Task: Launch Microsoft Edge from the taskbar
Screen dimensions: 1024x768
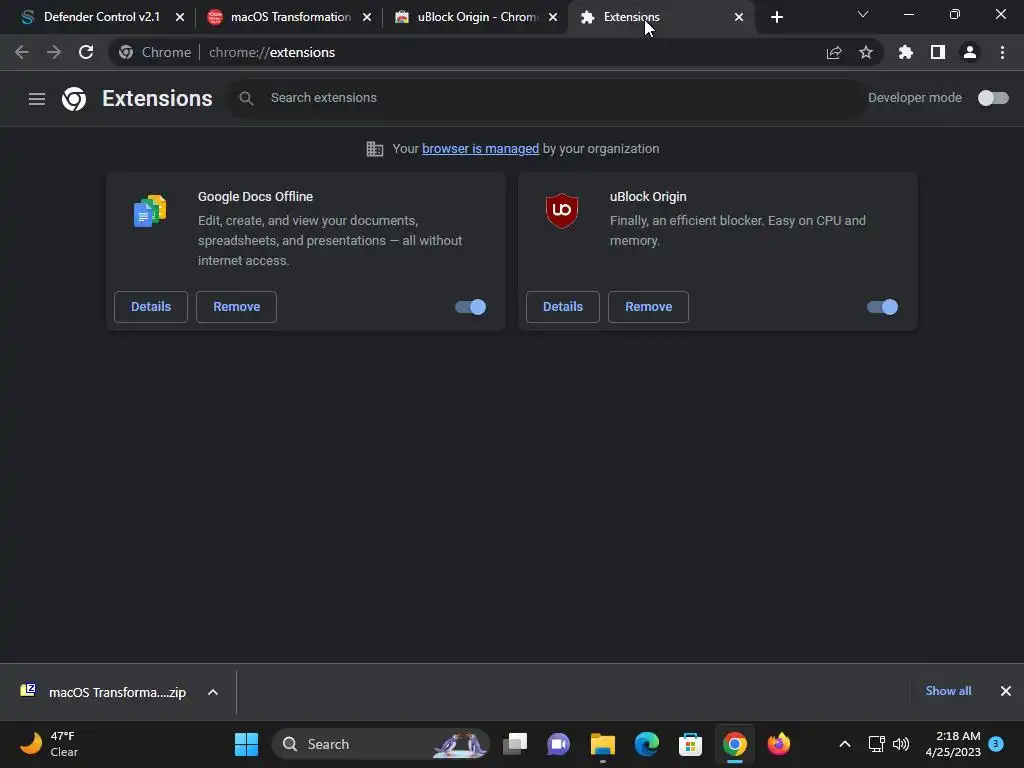Action: (x=647, y=744)
